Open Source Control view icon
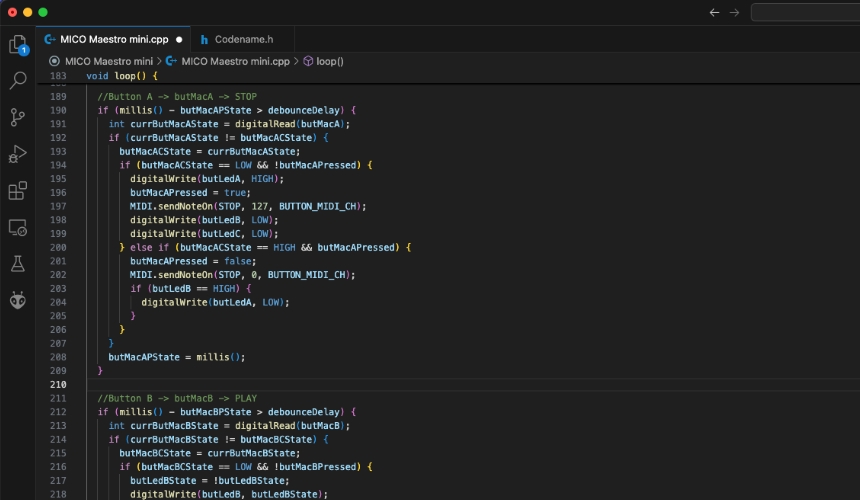Screen dimensions: 860x500 (x=18, y=117)
